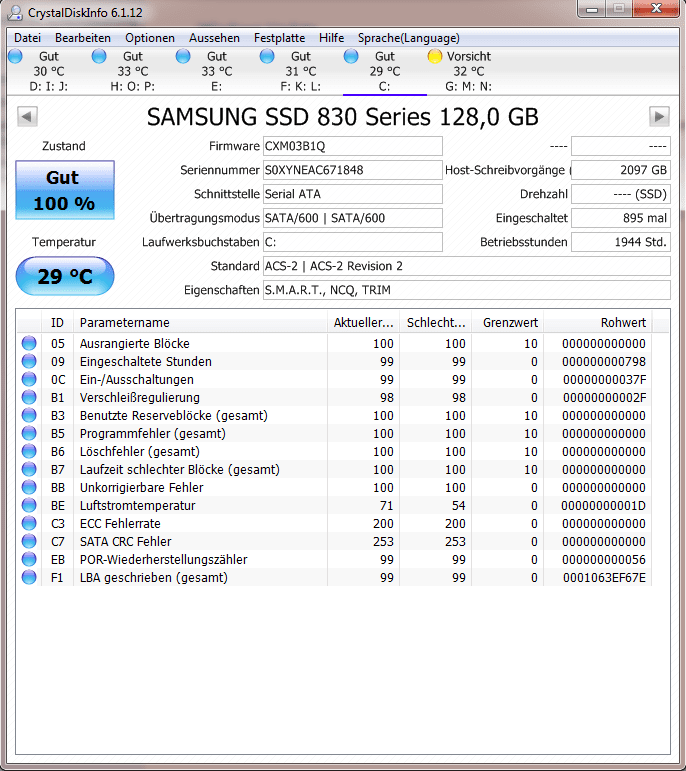Select disk tab H: O: P:
Viewport: 686px width, 771px height.
click(x=133, y=71)
